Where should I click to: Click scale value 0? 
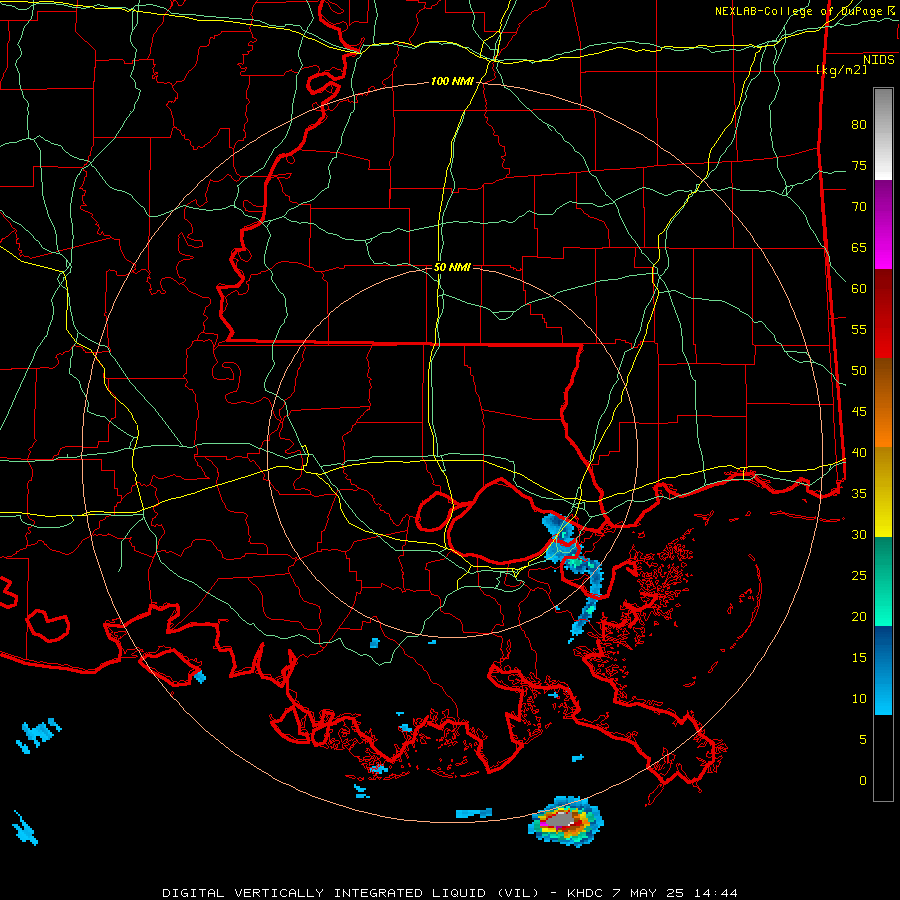863,781
